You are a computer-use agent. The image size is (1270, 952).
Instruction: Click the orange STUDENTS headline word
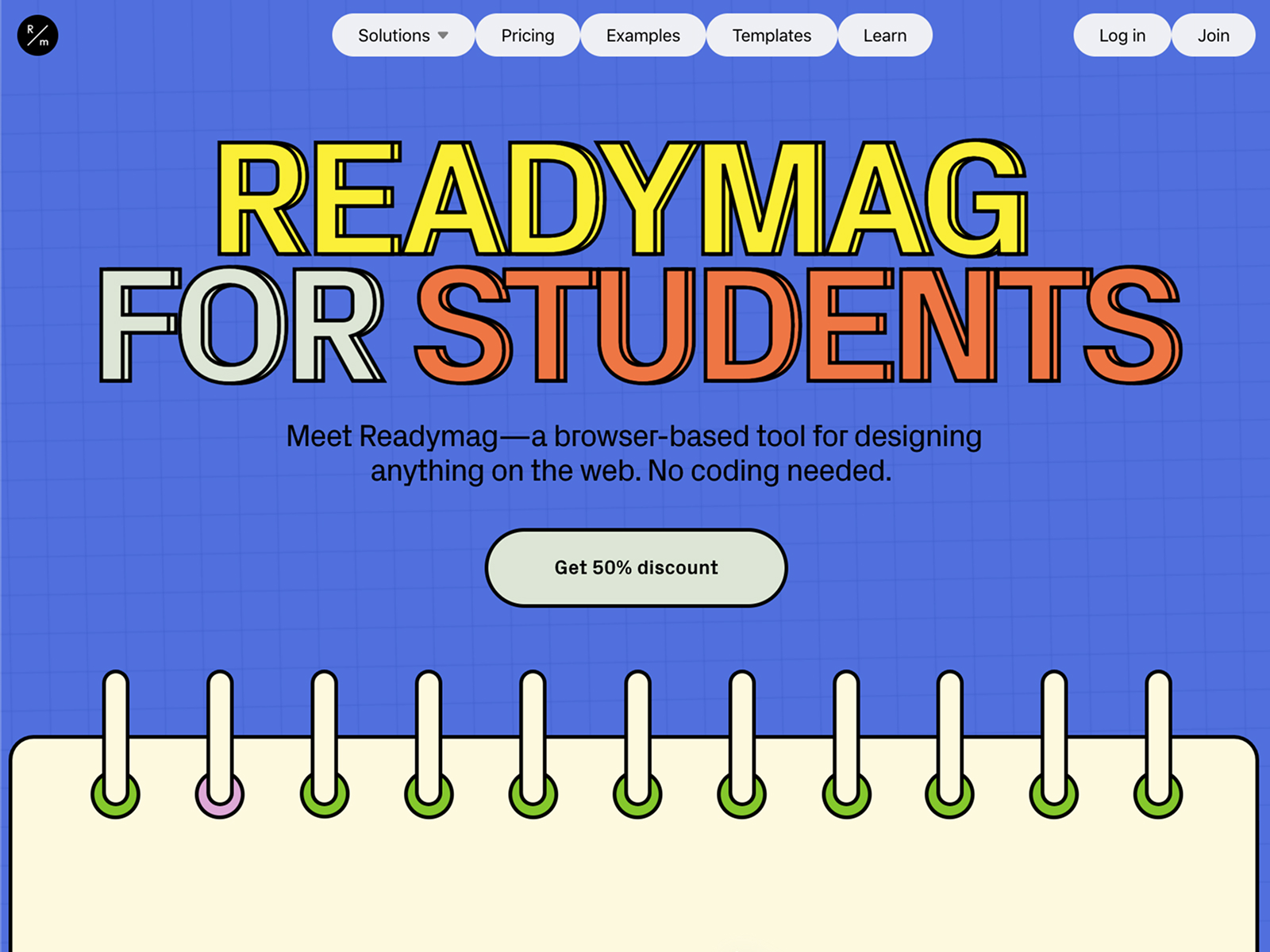point(799,325)
